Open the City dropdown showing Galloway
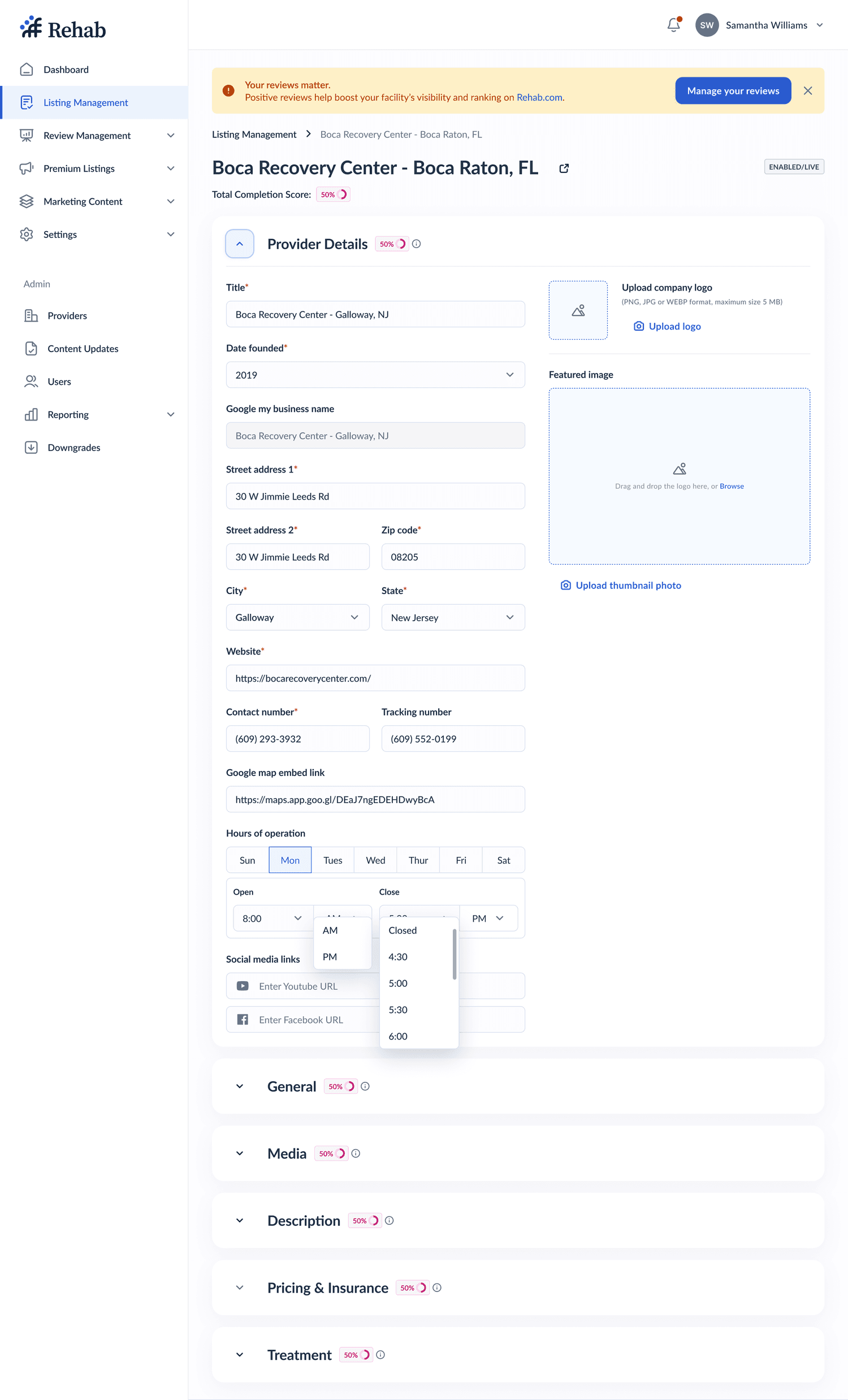848x1400 pixels. pos(297,617)
